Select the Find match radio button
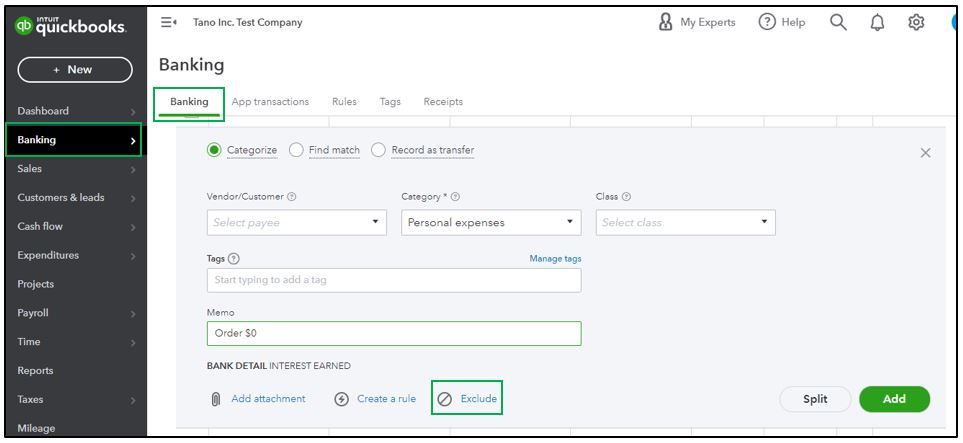The height and width of the screenshot is (443, 963). (x=296, y=150)
